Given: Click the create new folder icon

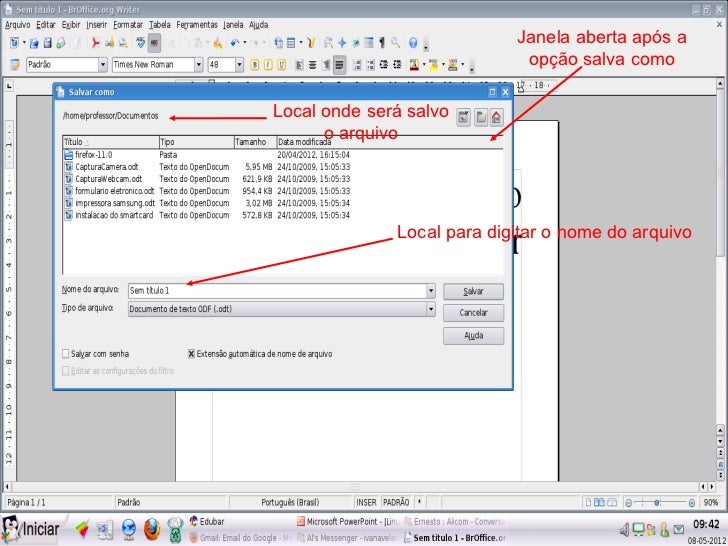Looking at the screenshot, I should (481, 117).
